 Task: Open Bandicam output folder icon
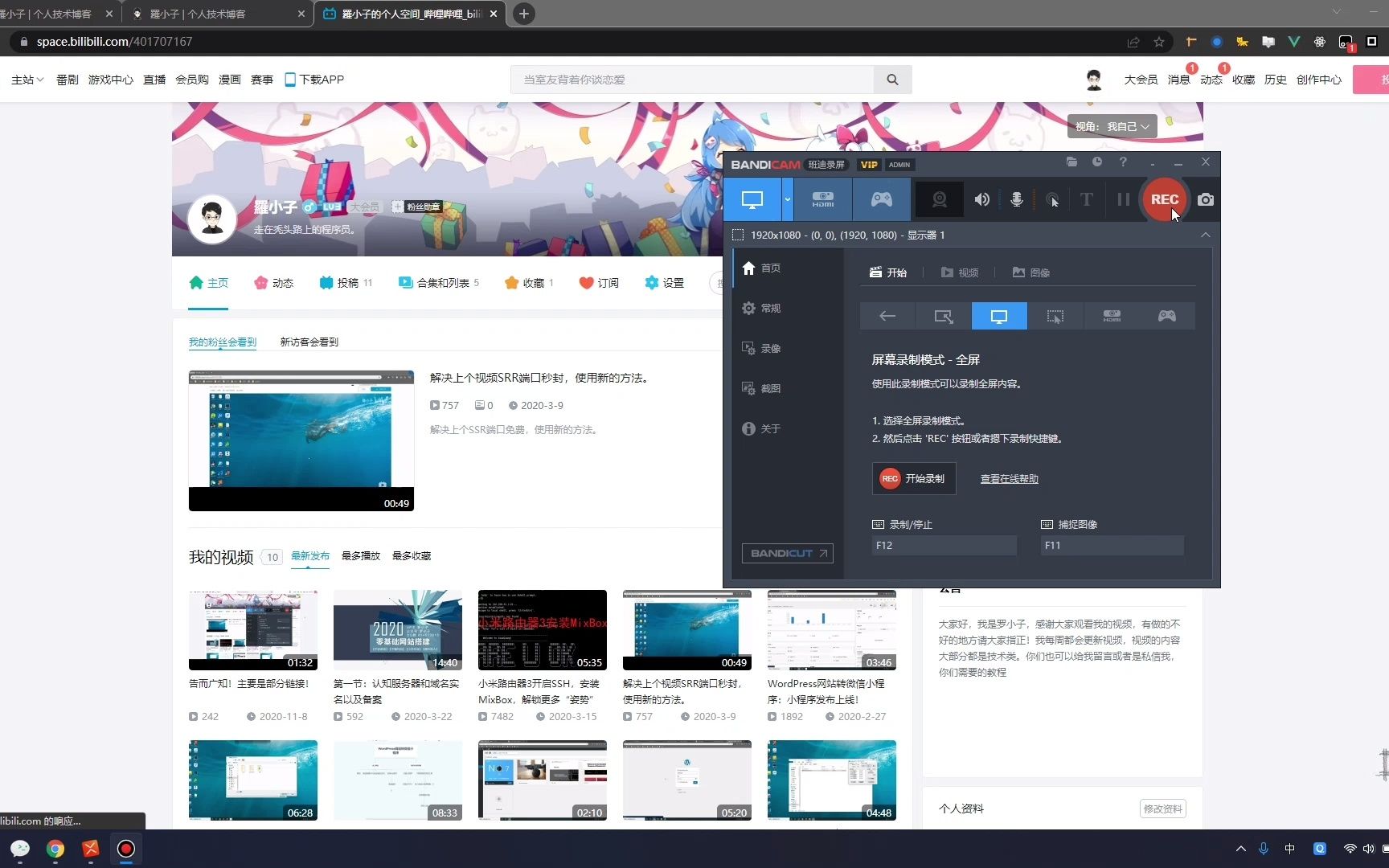pyautogui.click(x=1071, y=162)
